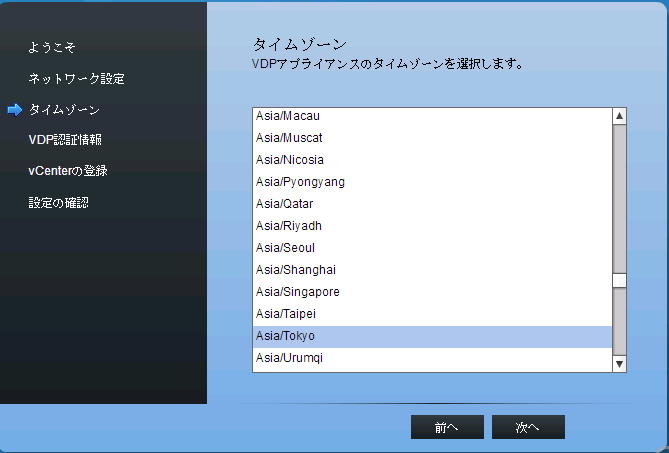669x453 pixels.
Task: Select Asia/Singapore from the list
Action: tap(432, 292)
